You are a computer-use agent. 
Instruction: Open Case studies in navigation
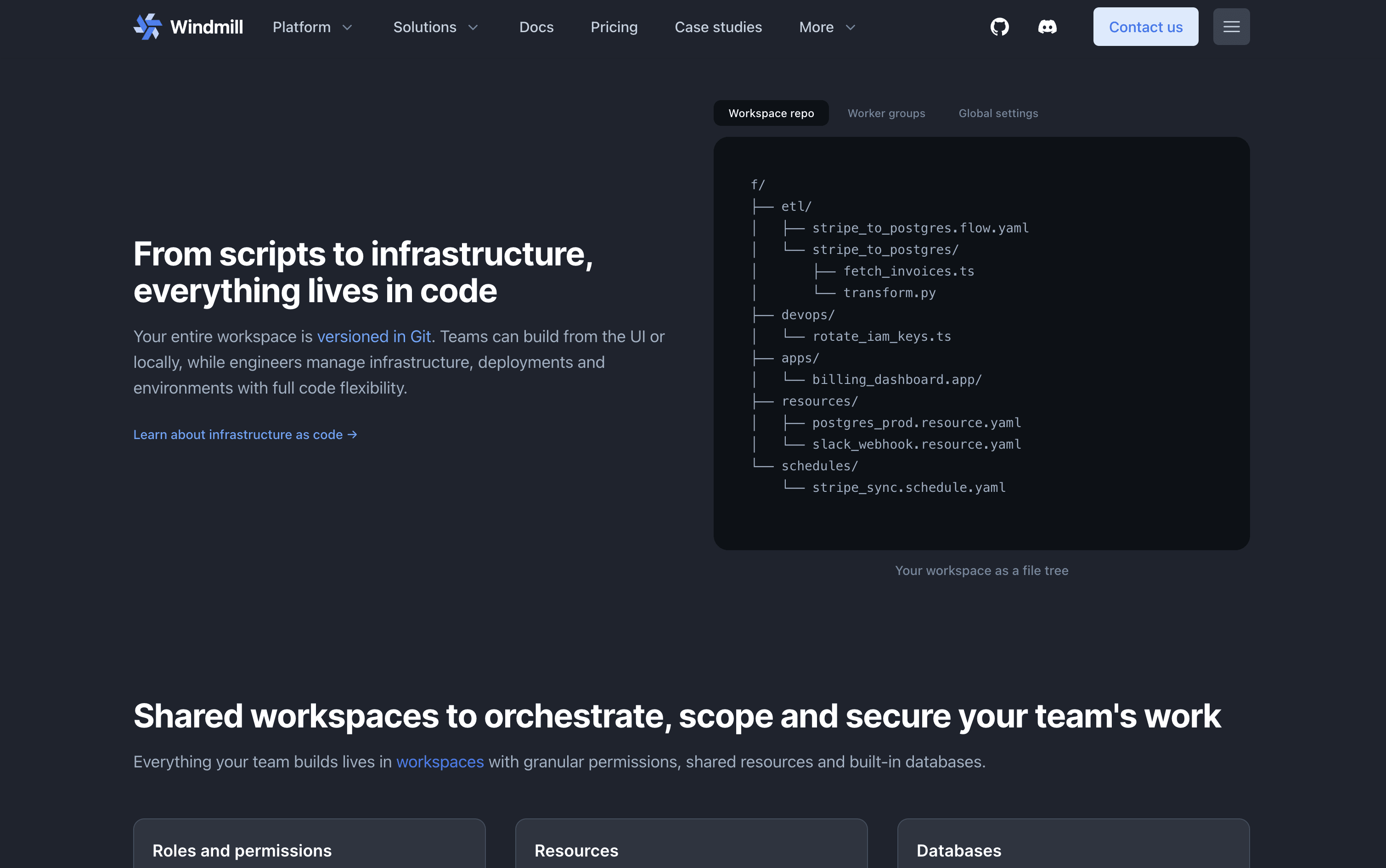[x=718, y=27]
